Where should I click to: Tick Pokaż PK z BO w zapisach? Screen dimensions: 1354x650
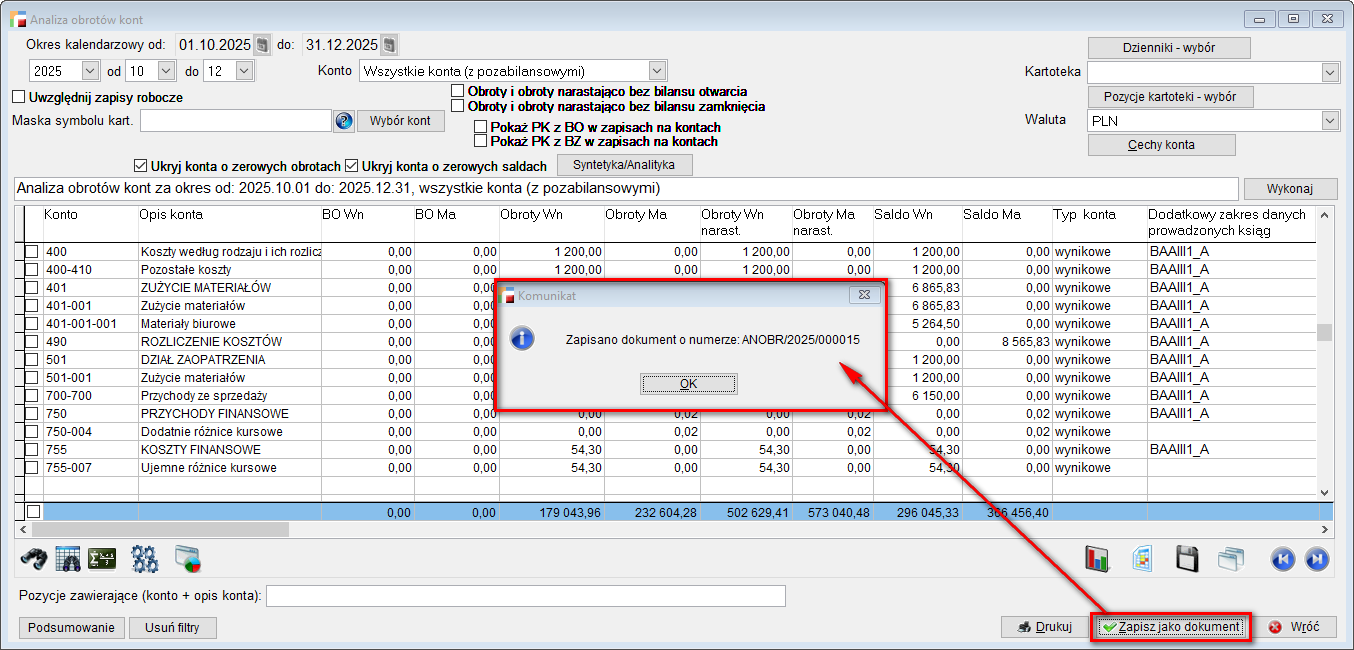[481, 127]
